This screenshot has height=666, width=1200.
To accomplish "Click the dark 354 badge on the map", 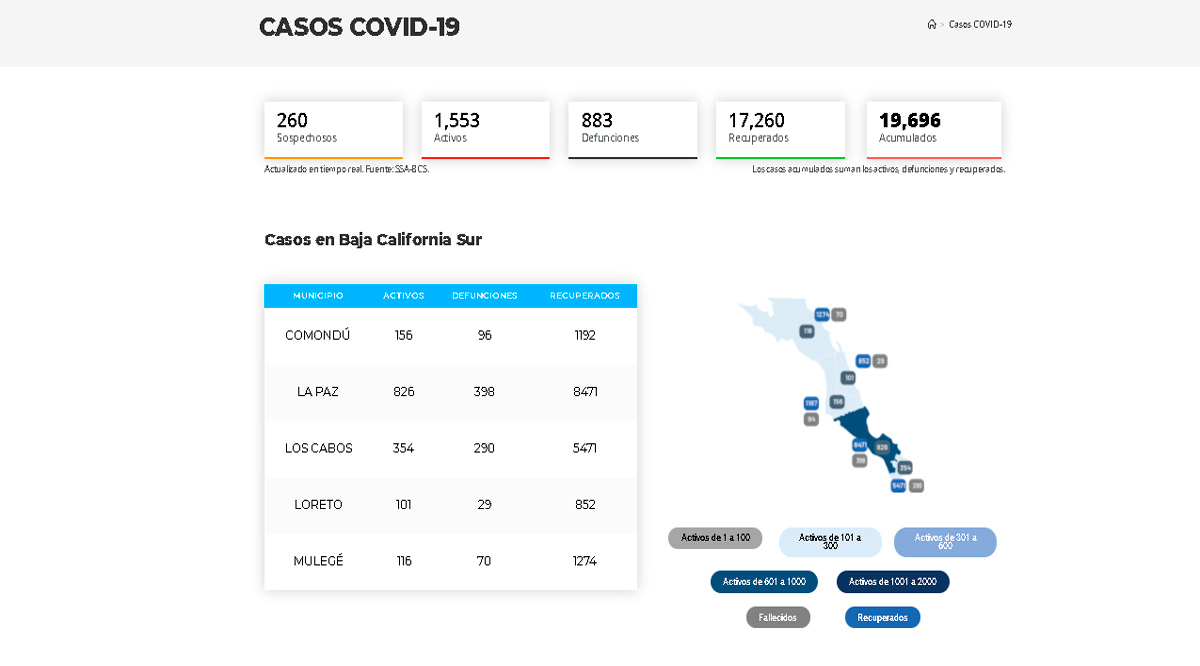I will coord(904,468).
